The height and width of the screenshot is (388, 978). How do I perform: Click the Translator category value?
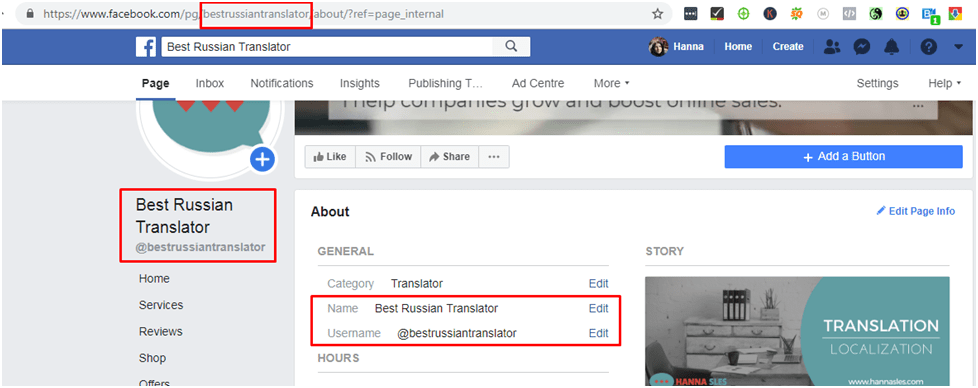417,284
